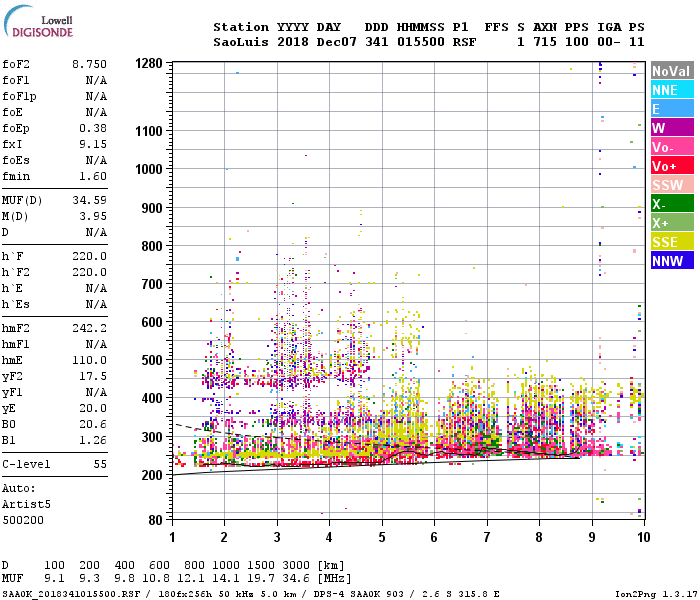Click the B0 value 20.6
The image size is (700, 600).
click(93, 425)
